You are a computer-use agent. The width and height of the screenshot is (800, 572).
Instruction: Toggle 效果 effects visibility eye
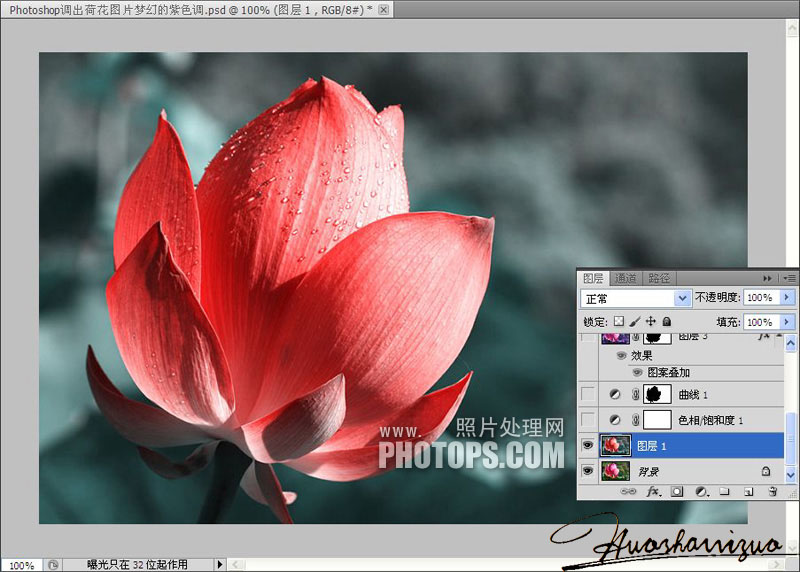pyautogui.click(x=621, y=356)
